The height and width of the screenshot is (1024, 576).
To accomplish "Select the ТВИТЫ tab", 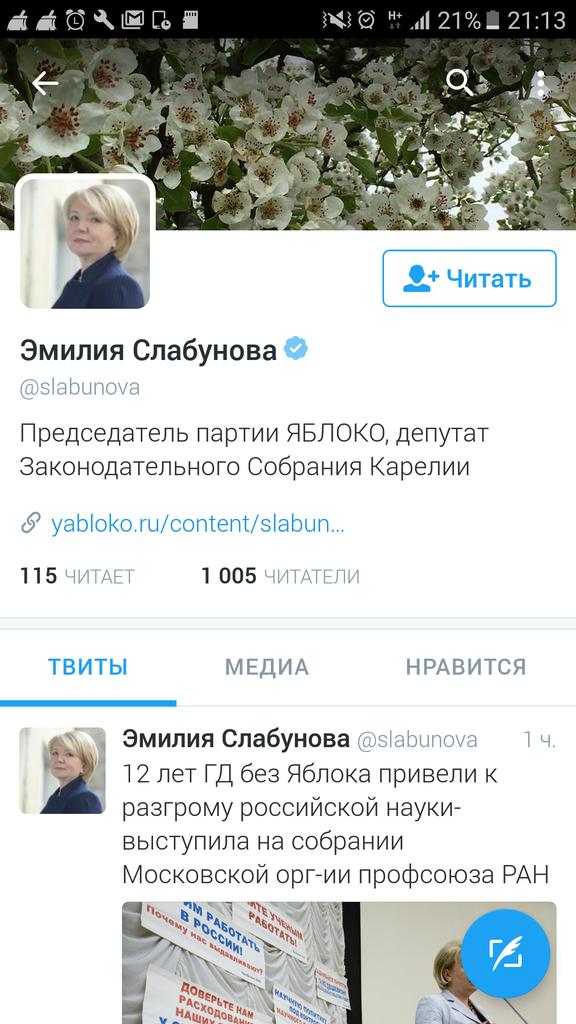I will [x=88, y=667].
